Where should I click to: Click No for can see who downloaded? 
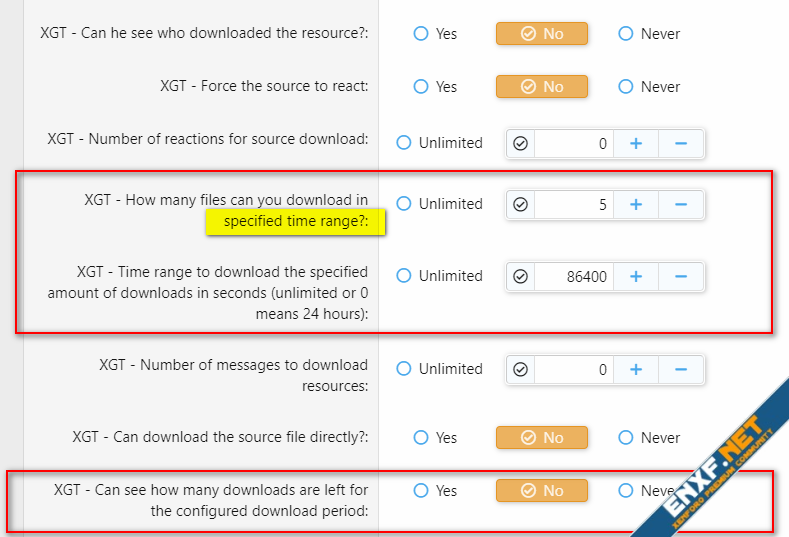tap(541, 34)
